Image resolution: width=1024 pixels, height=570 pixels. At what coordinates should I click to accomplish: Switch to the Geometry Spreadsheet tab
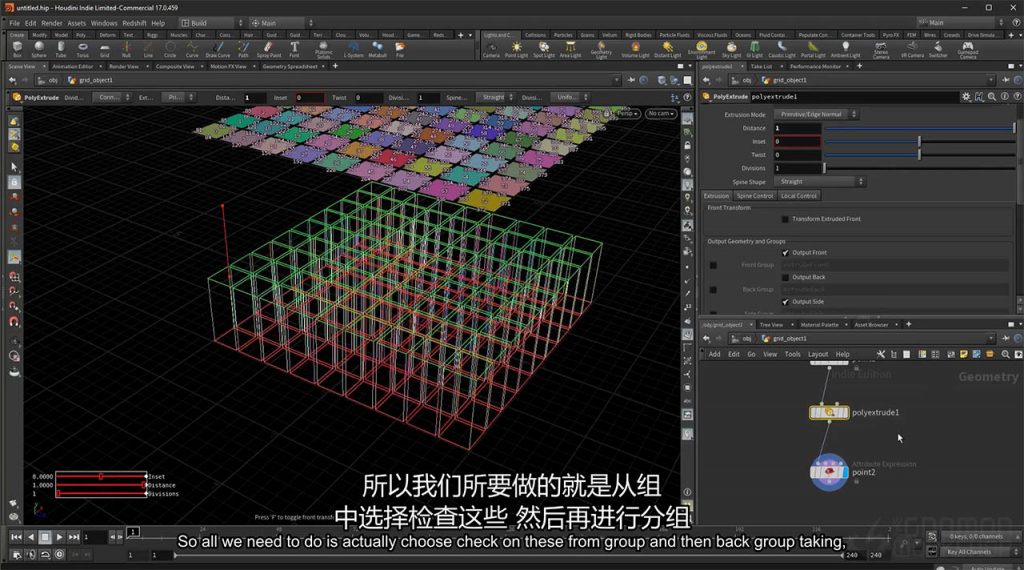click(290, 66)
